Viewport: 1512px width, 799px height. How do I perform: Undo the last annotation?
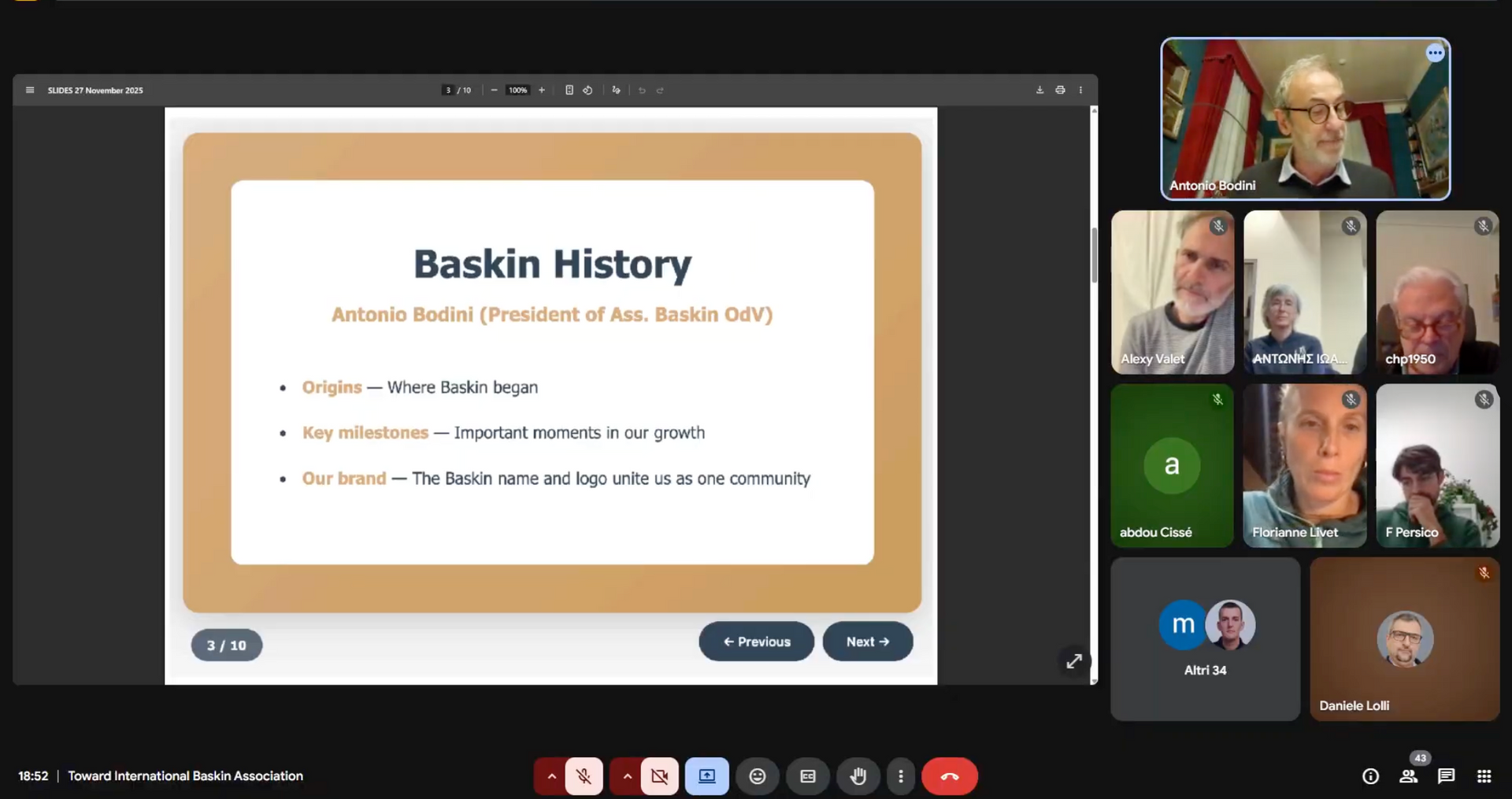click(642, 91)
